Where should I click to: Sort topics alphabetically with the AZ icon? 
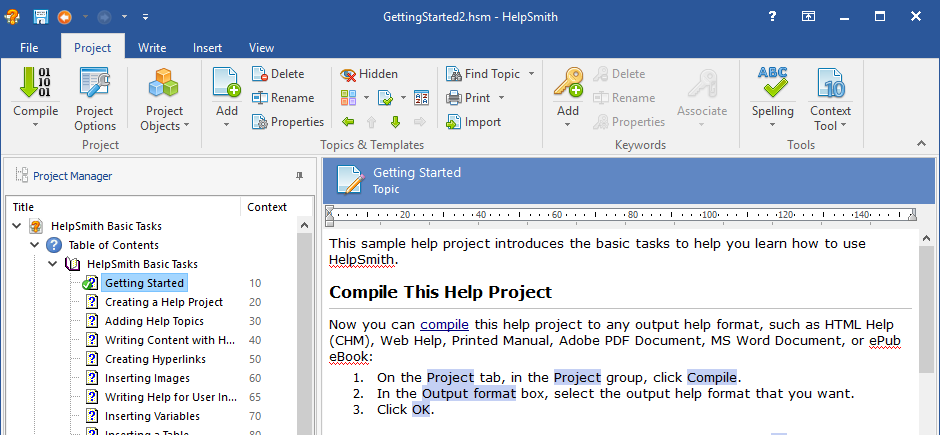click(x=421, y=98)
